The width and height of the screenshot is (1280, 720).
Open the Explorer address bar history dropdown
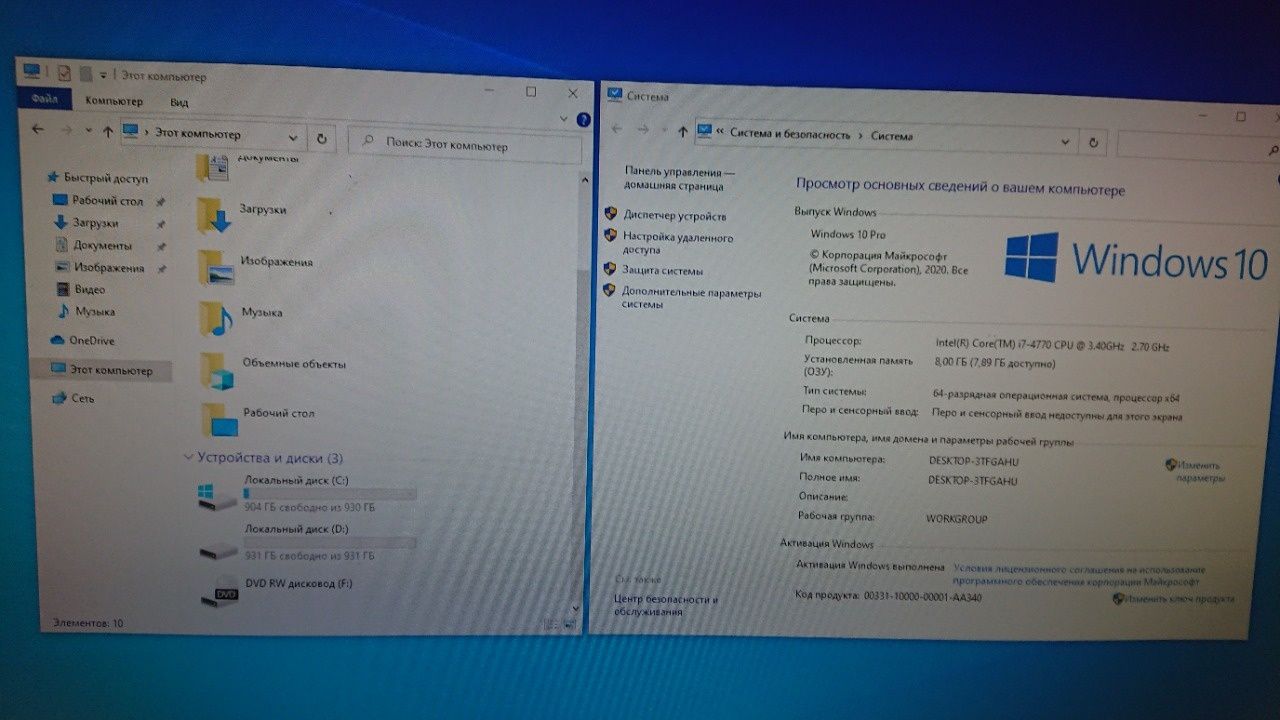(293, 137)
